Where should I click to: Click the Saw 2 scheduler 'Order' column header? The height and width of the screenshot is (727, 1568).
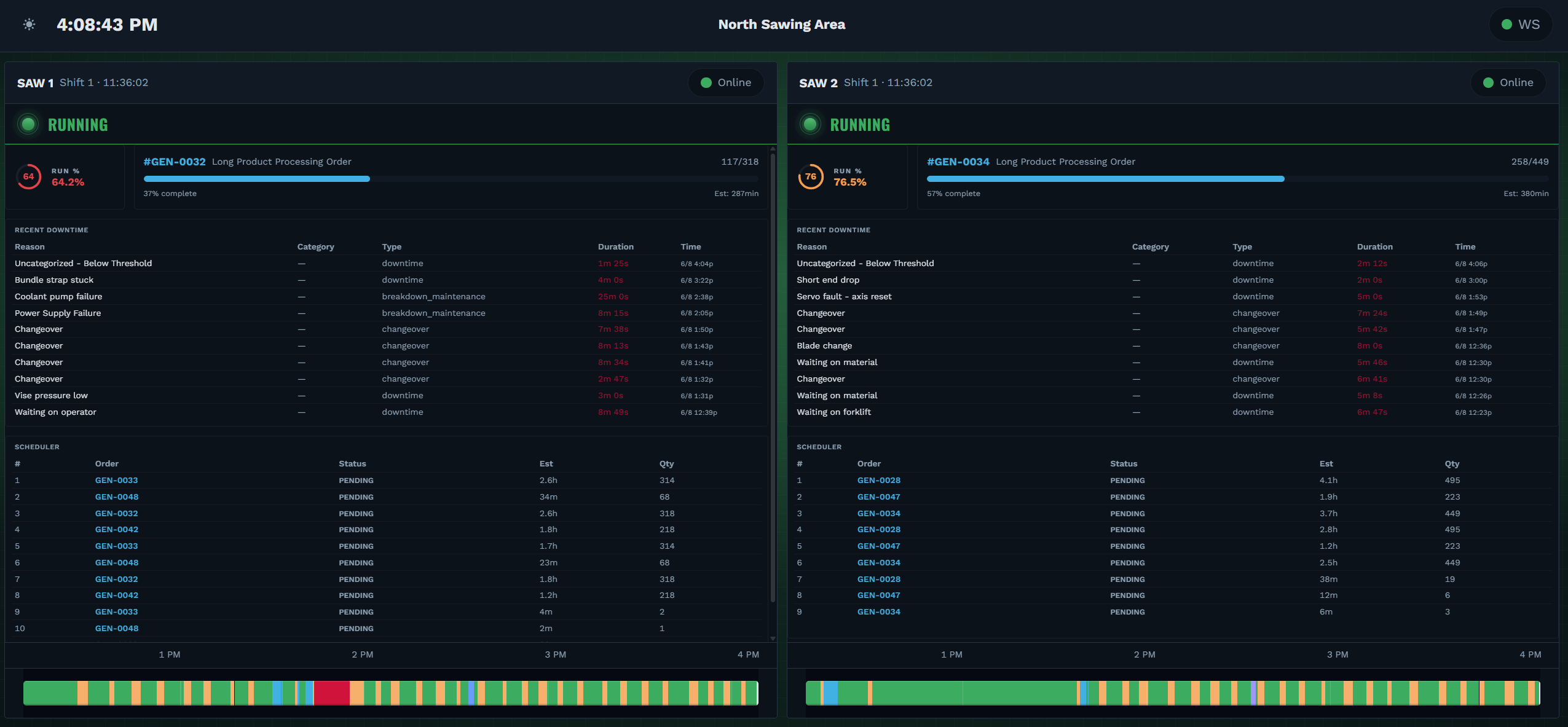[x=869, y=464]
